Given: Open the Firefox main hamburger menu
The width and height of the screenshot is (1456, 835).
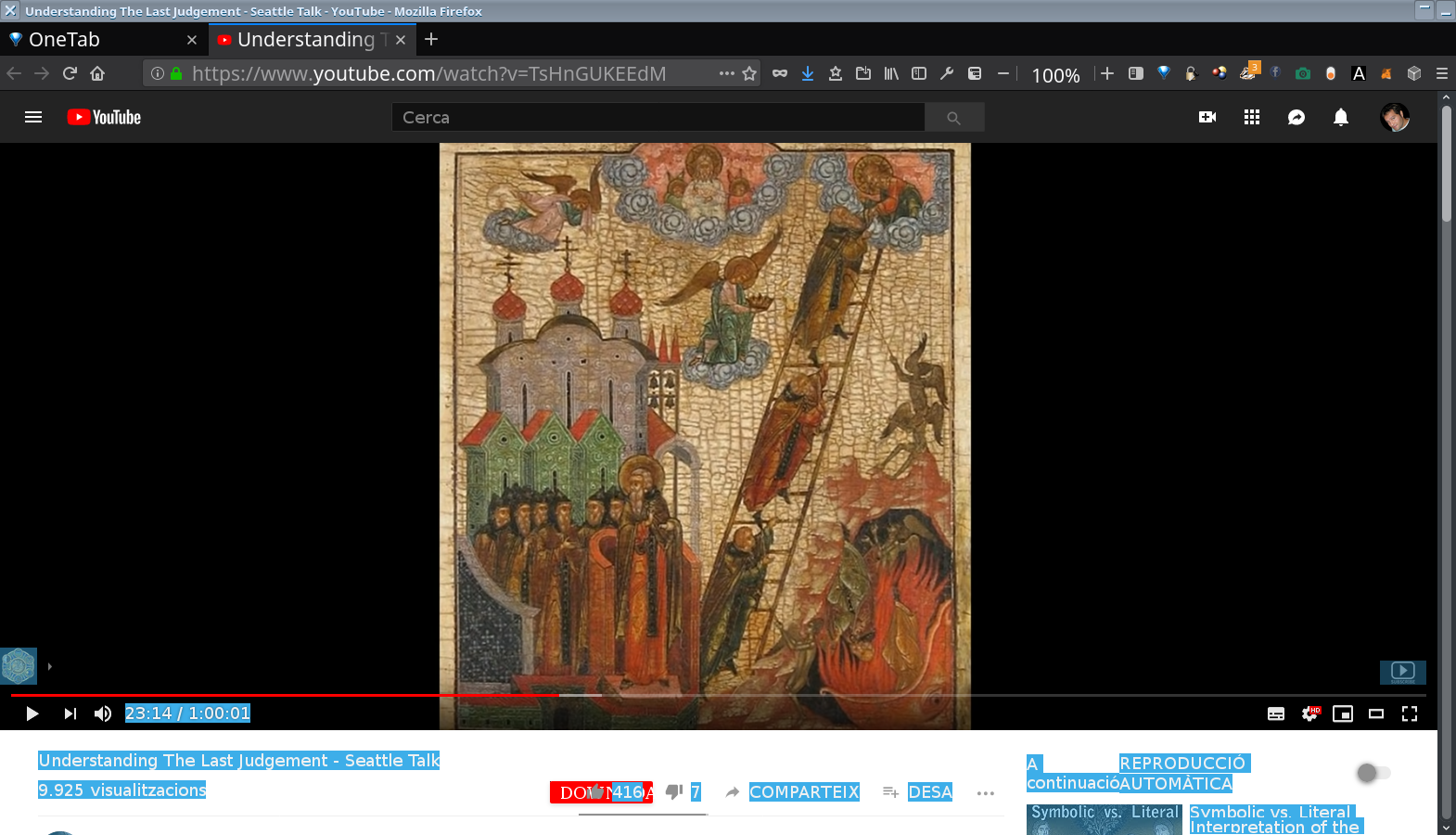Looking at the screenshot, I should click(1442, 73).
